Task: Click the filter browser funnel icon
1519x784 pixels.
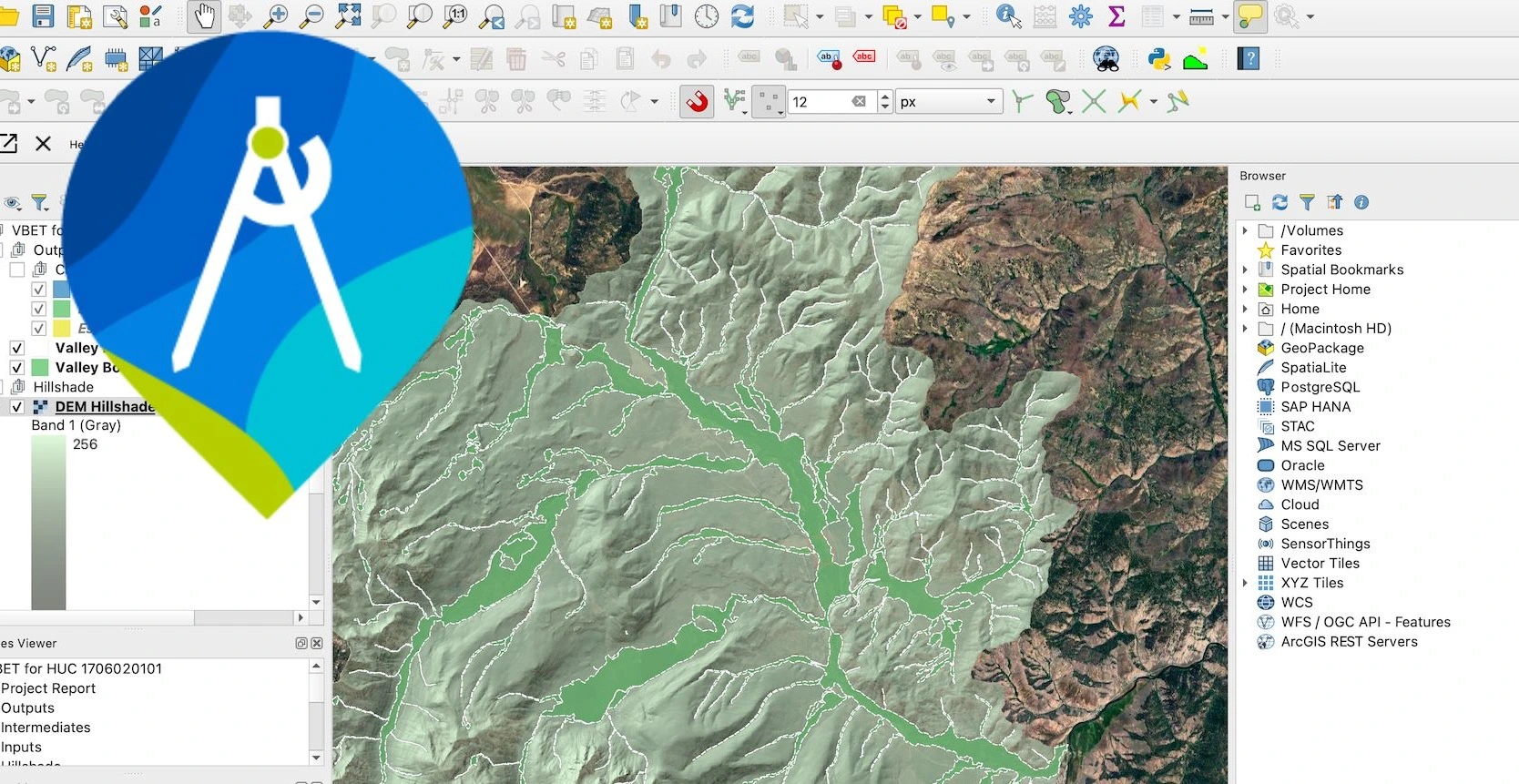Action: (1307, 202)
